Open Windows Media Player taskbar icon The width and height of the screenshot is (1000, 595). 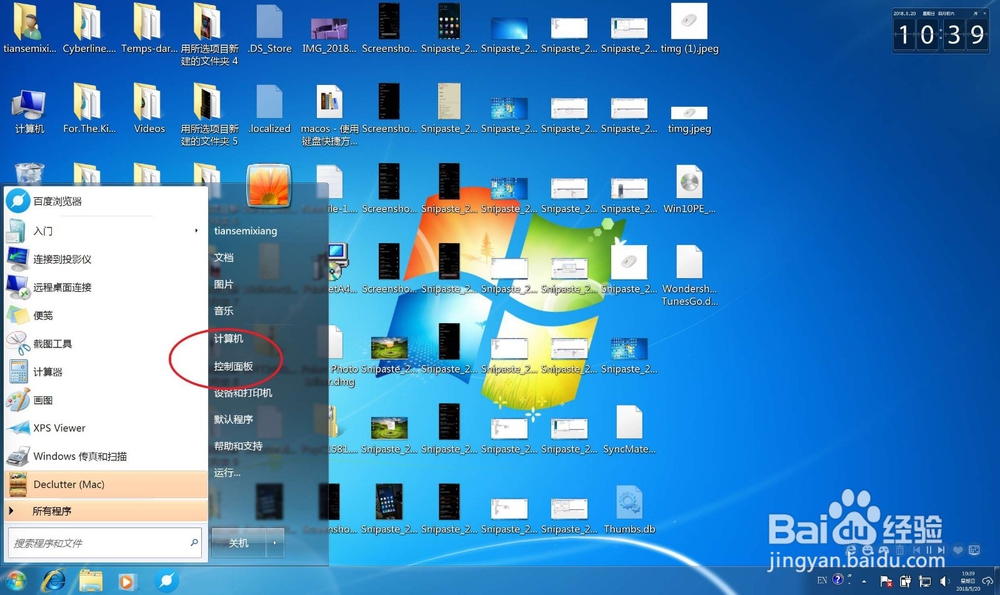click(126, 582)
